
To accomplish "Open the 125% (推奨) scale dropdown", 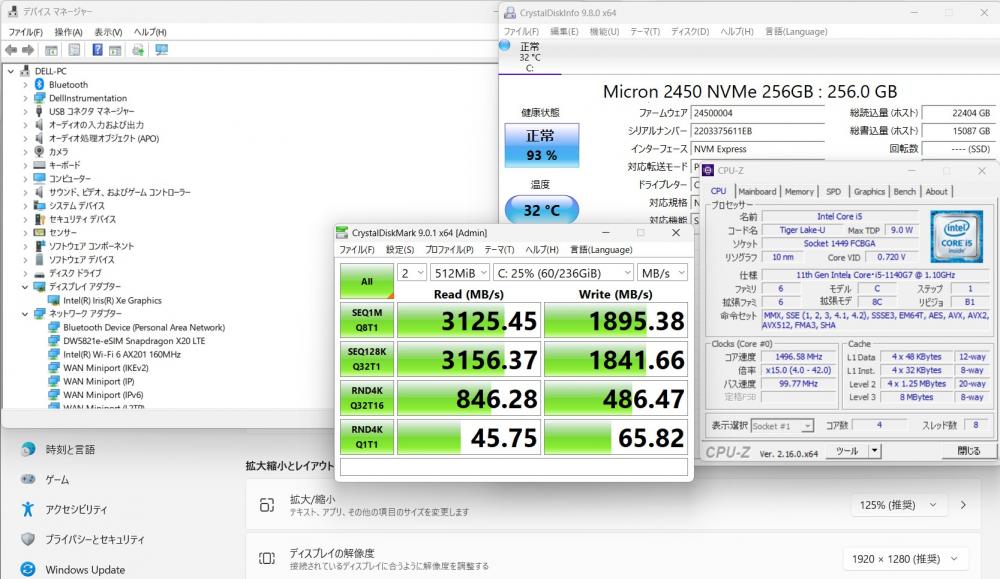I will [899, 505].
